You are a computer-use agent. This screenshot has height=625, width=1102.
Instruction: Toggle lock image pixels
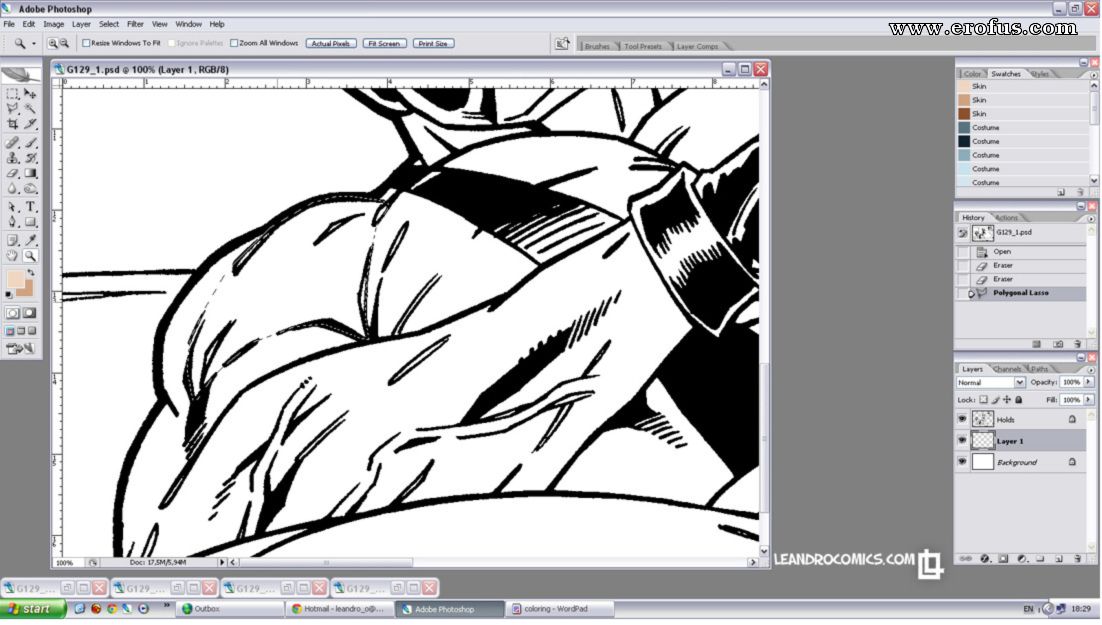click(995, 400)
